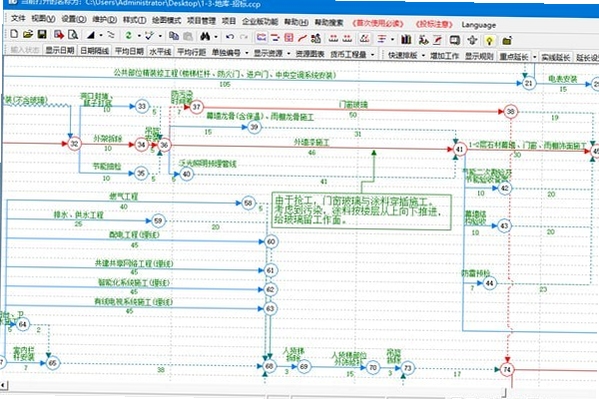
Task: Toggle the 资源图表 button
Action: click(x=310, y=54)
